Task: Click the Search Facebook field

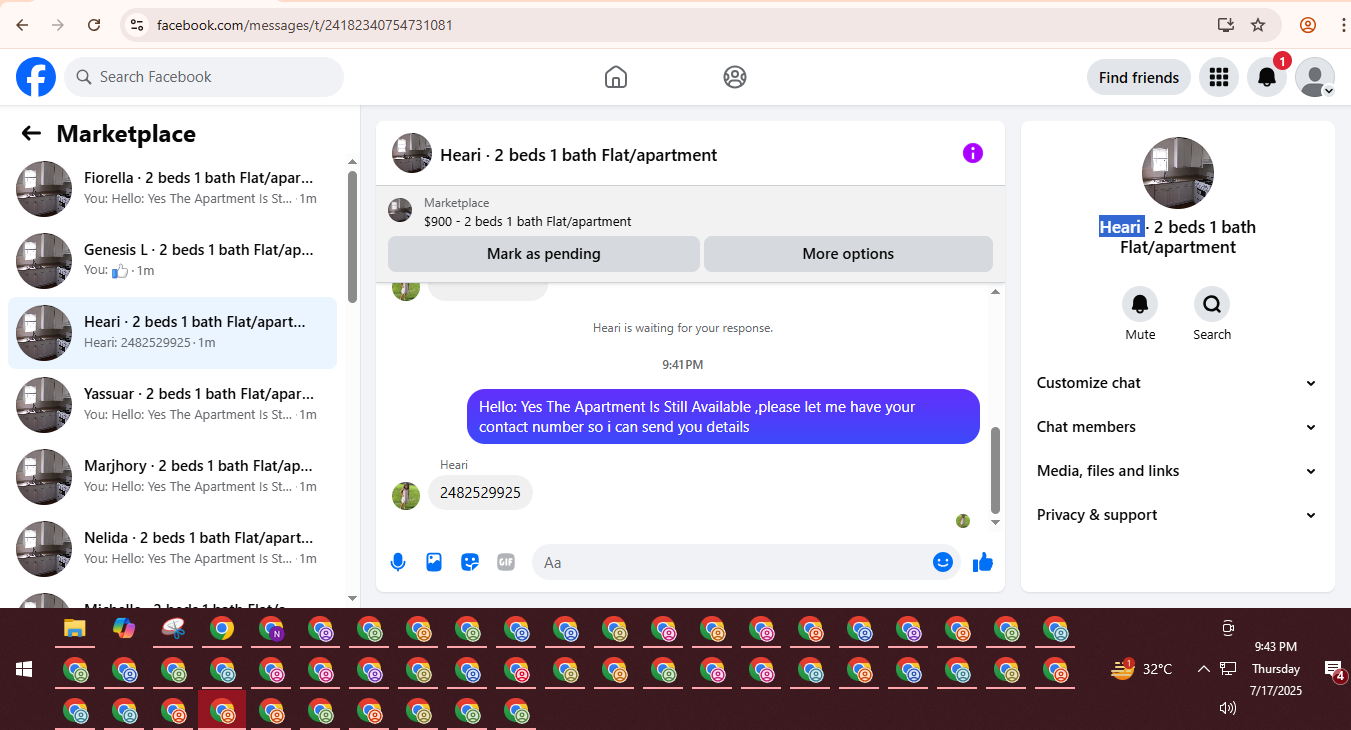Action: pyautogui.click(x=204, y=77)
